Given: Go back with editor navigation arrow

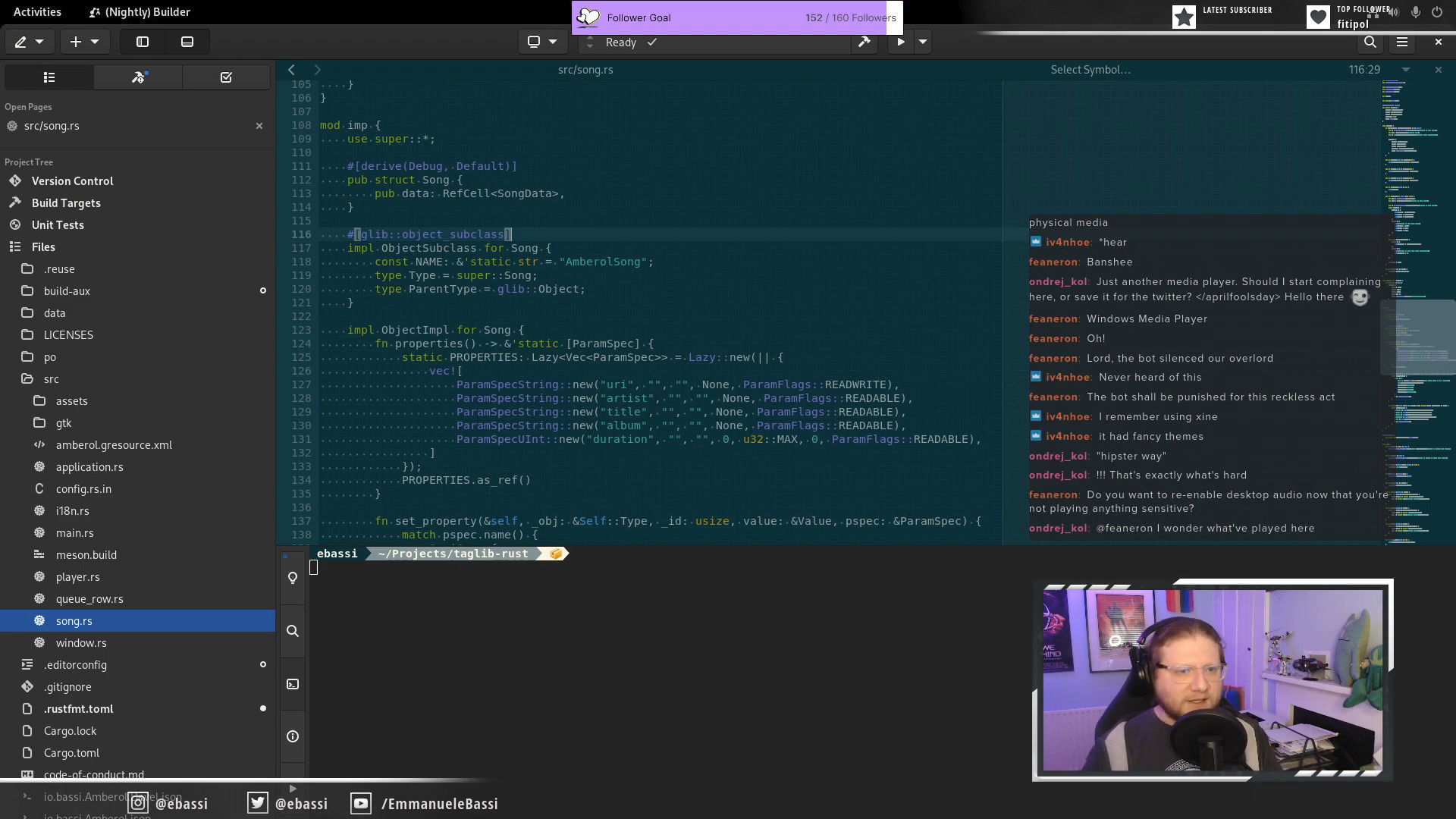Looking at the screenshot, I should pos(291,70).
